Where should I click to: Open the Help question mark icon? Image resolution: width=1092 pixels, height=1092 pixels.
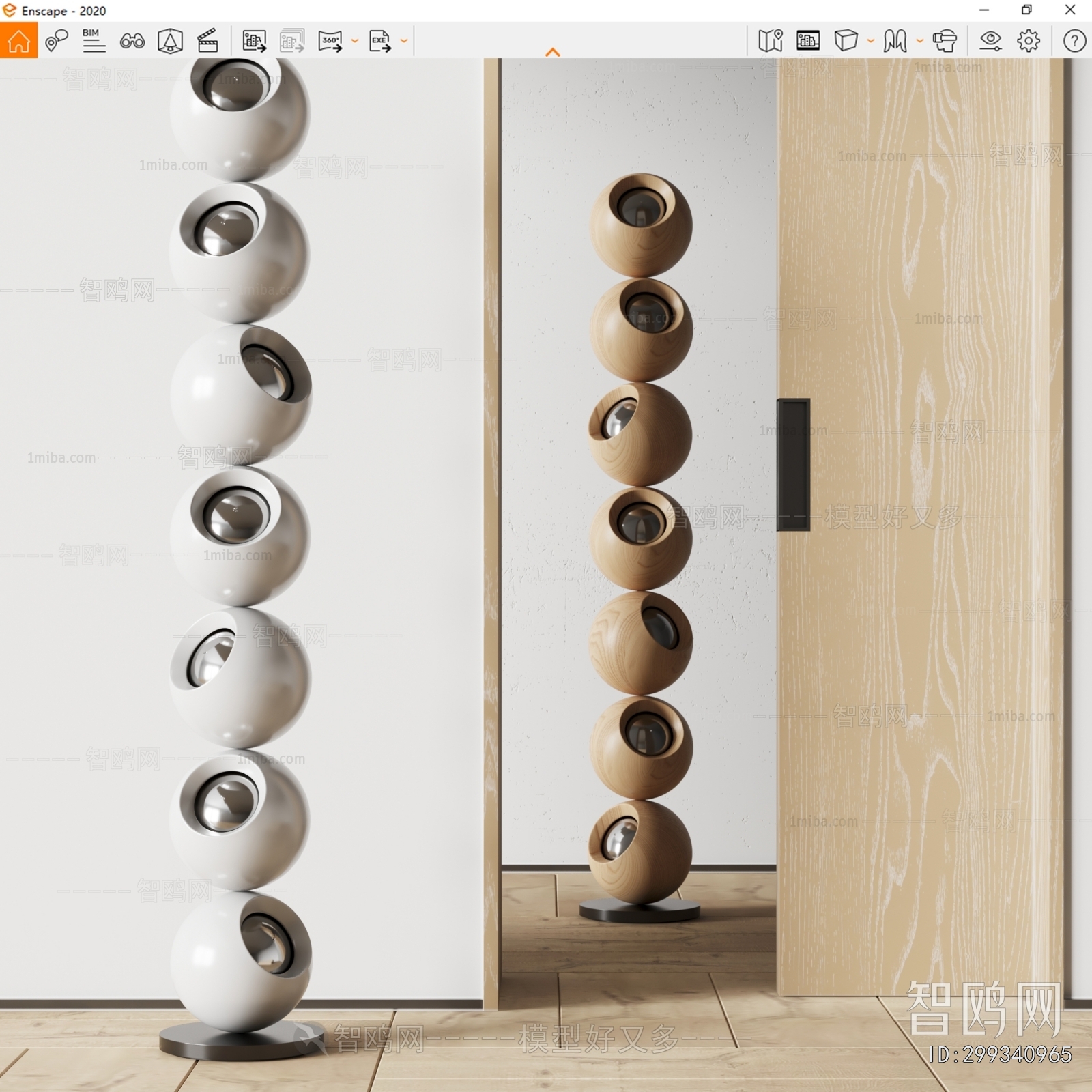point(1074,41)
